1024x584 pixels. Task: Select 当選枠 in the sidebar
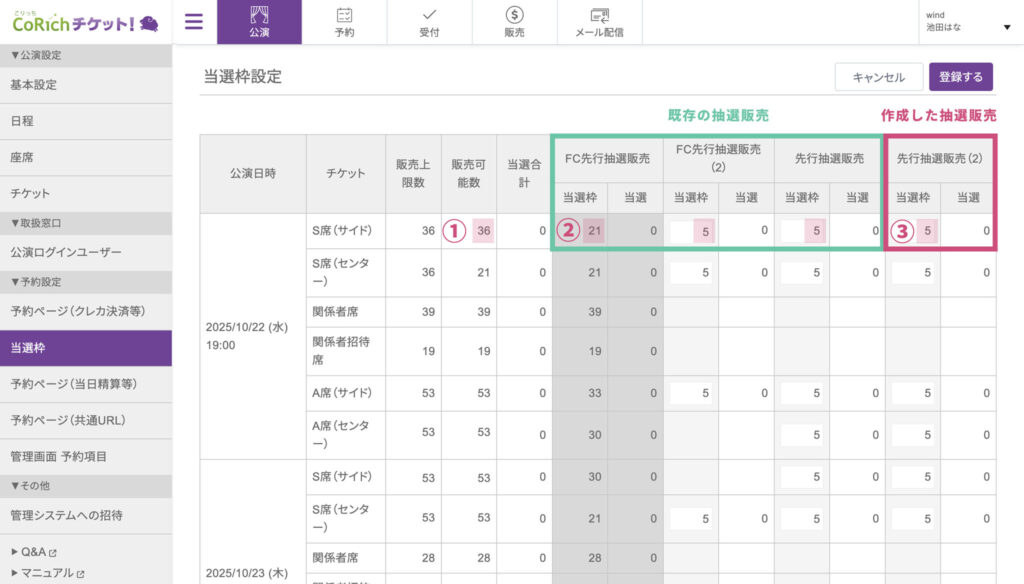28,348
